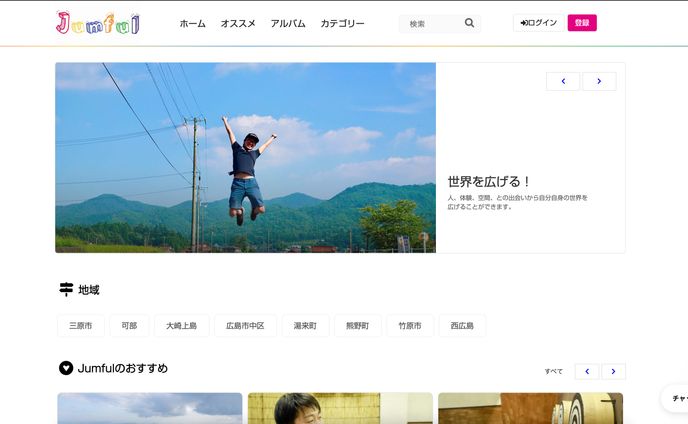Click the すべて link

click(553, 371)
